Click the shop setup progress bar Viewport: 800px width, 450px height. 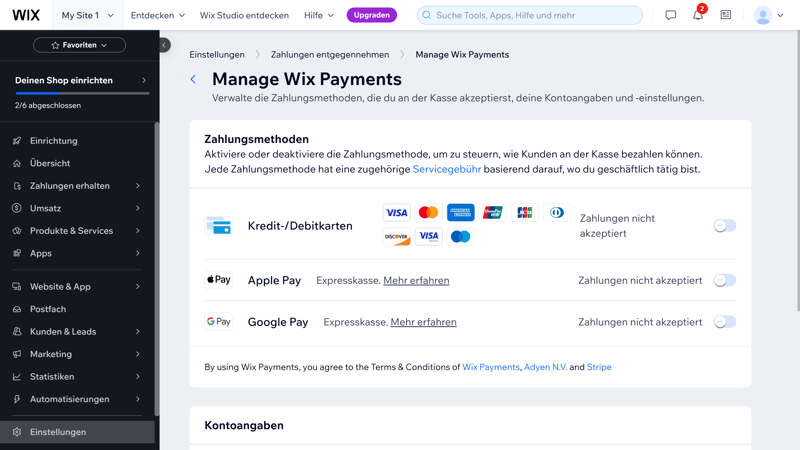(x=82, y=93)
